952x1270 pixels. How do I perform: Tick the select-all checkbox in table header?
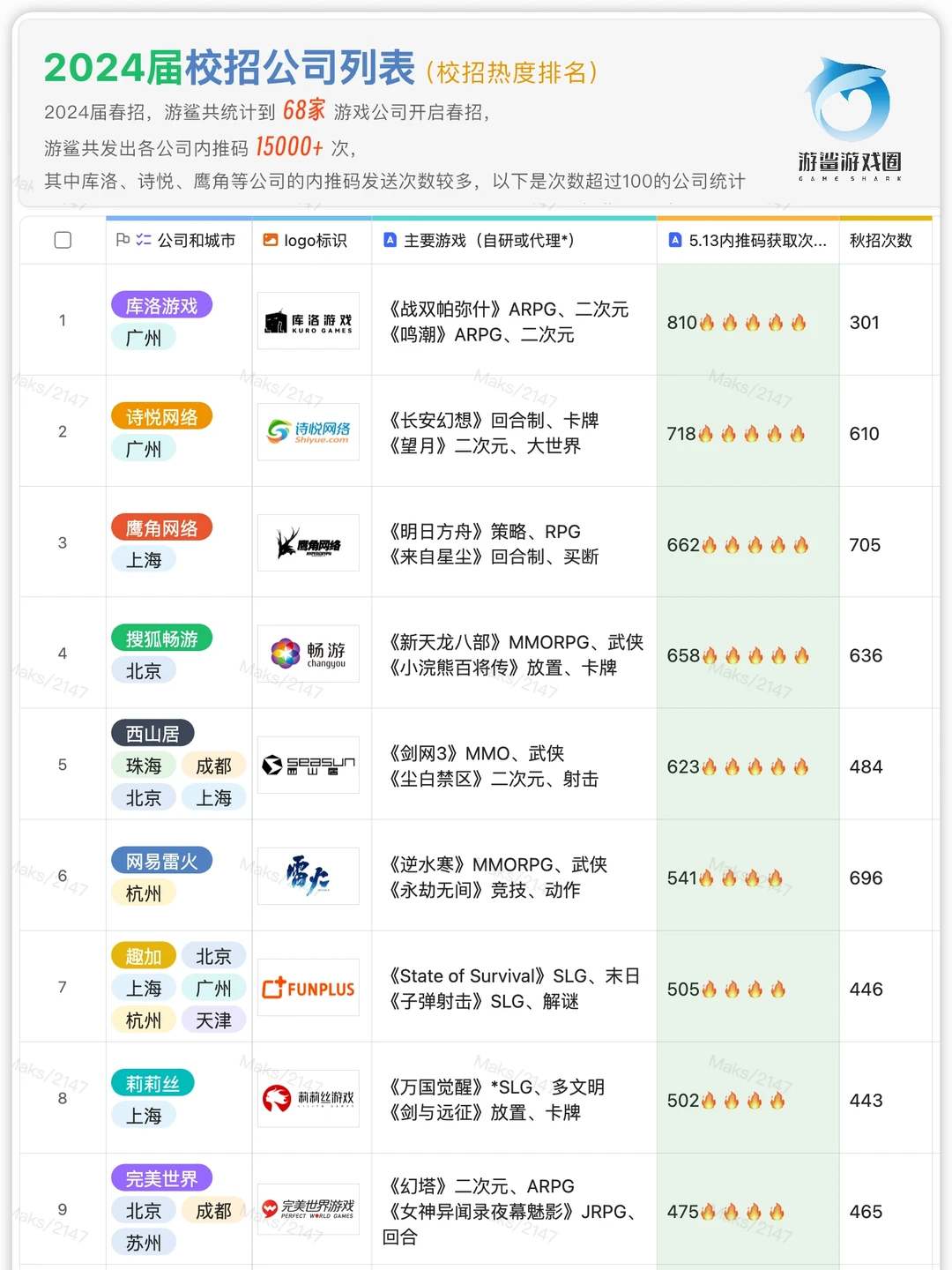(x=63, y=240)
